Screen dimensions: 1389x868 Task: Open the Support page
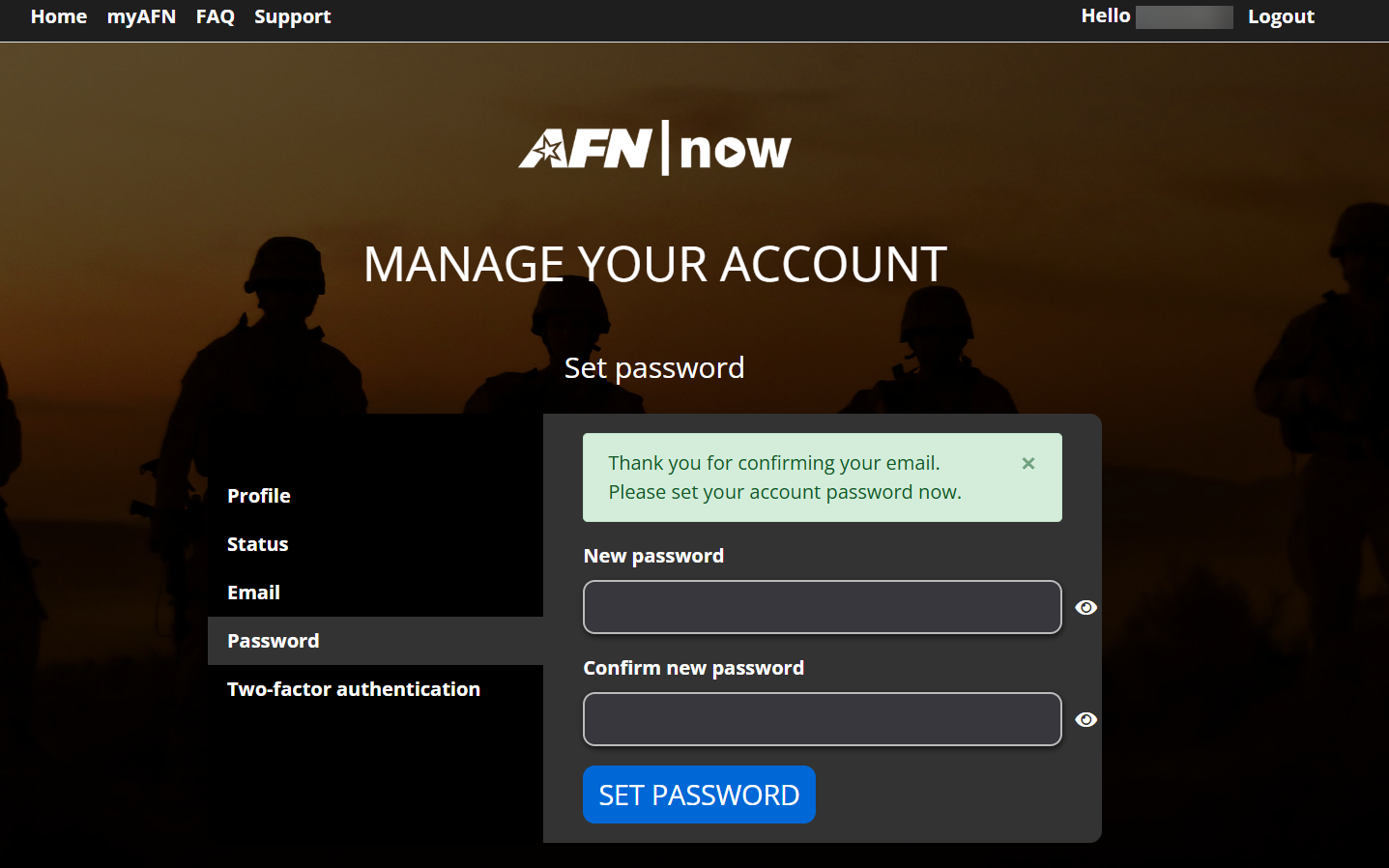tap(293, 16)
